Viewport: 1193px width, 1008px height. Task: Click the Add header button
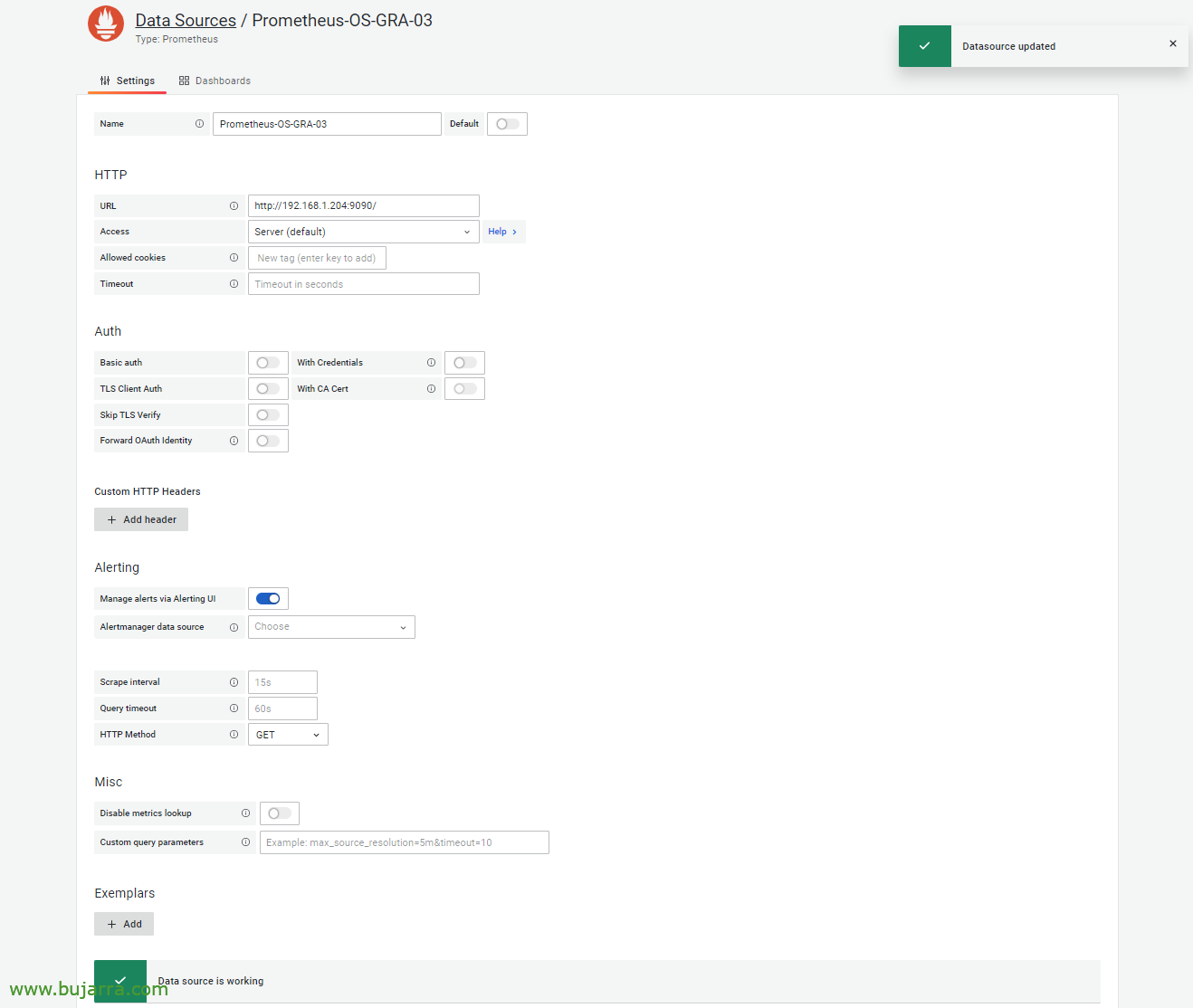click(x=141, y=519)
